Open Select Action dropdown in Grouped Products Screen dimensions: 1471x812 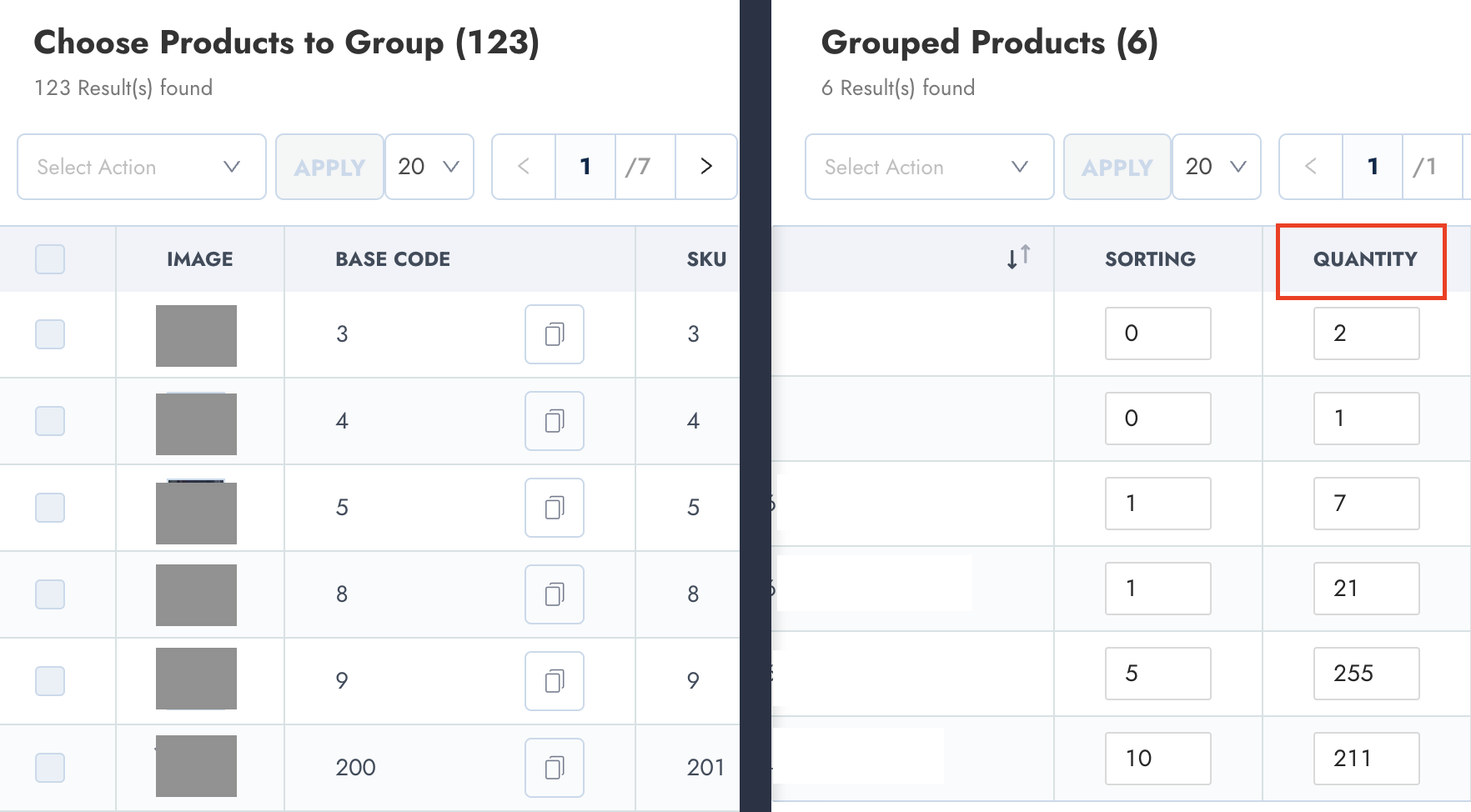pos(928,167)
